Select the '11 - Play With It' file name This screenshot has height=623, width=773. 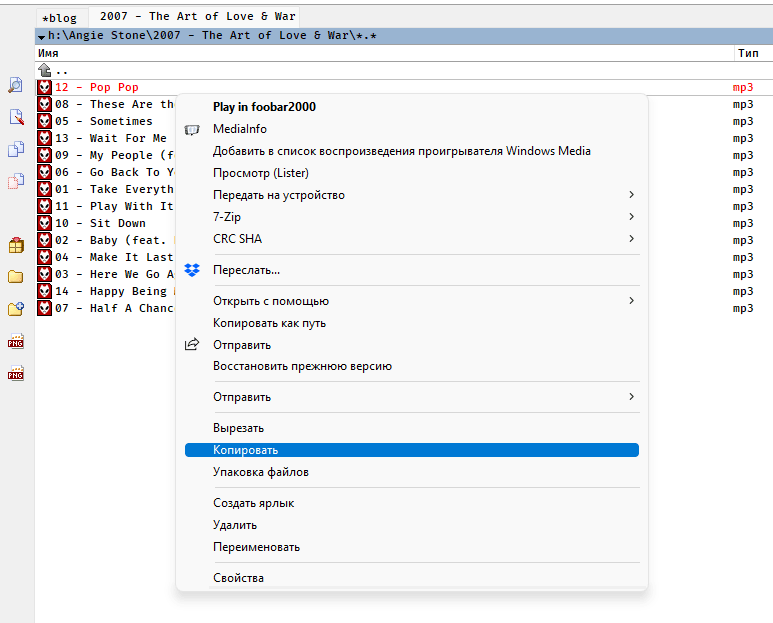click(x=114, y=206)
